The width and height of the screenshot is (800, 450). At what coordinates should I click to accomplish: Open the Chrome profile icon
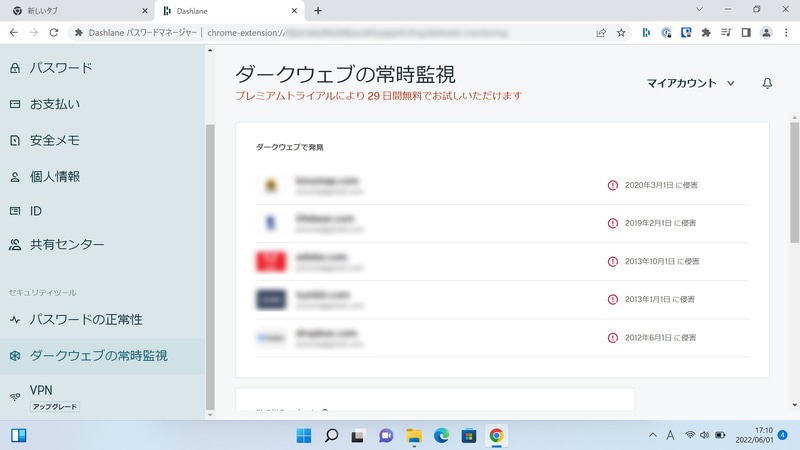(766, 33)
